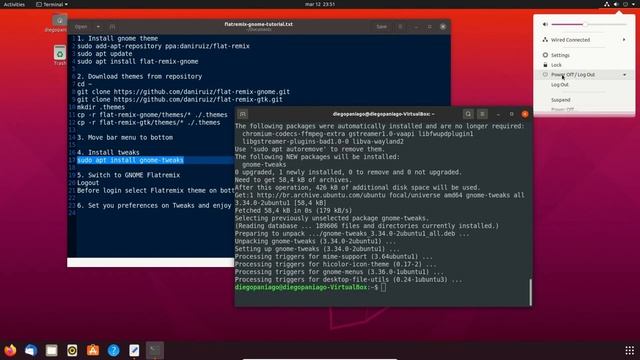Choose Settings in the system menu
Screen dimensions: 640x360
coord(560,55)
